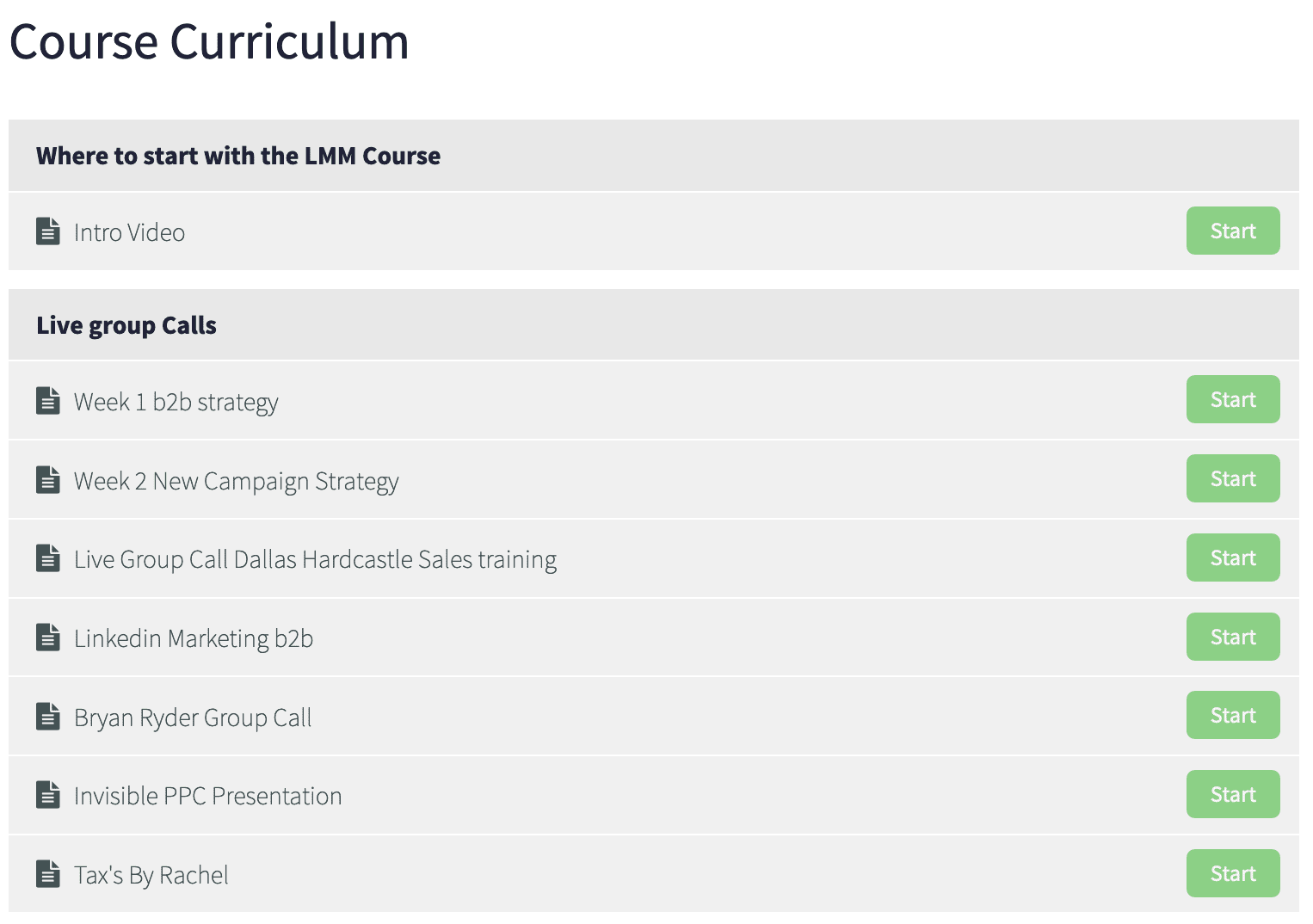Click the document icon next to Week 1 b2b strategy
1313x924 pixels.
48,400
